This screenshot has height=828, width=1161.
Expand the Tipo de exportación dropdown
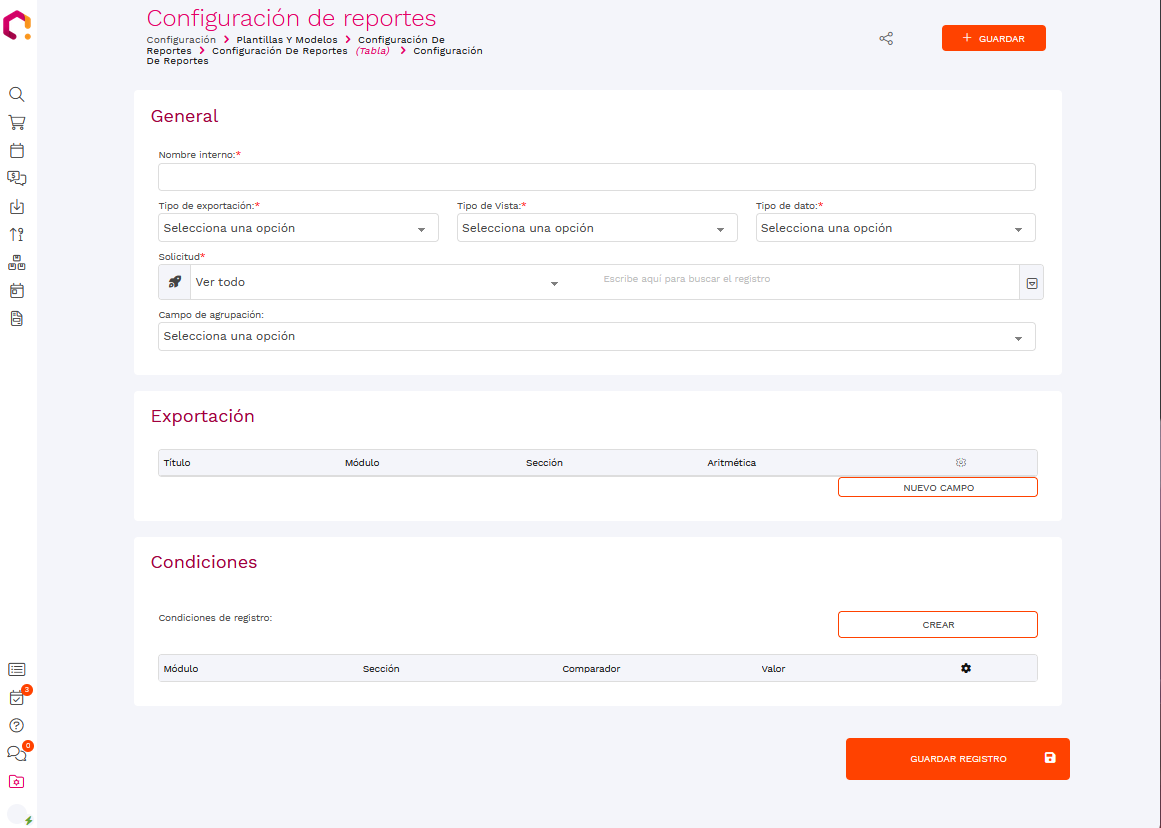298,228
